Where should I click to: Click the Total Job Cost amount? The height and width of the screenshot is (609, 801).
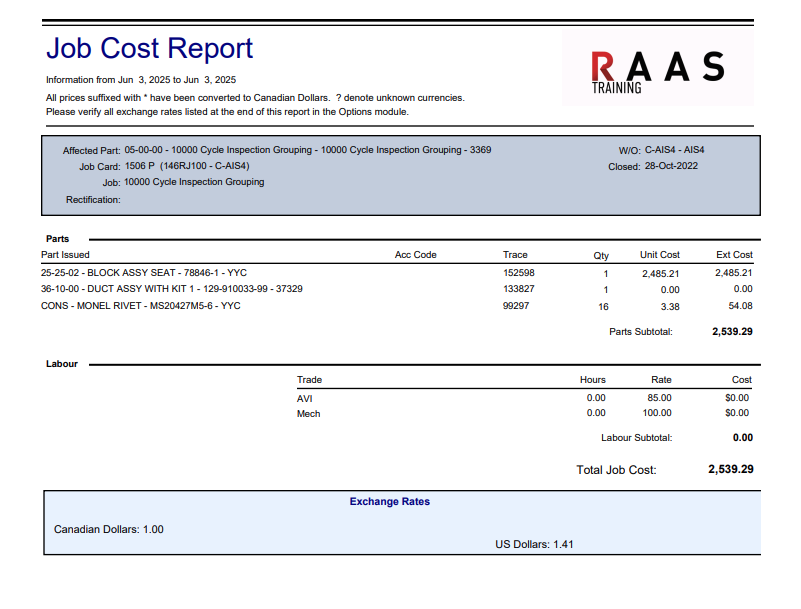pyautogui.click(x=730, y=469)
